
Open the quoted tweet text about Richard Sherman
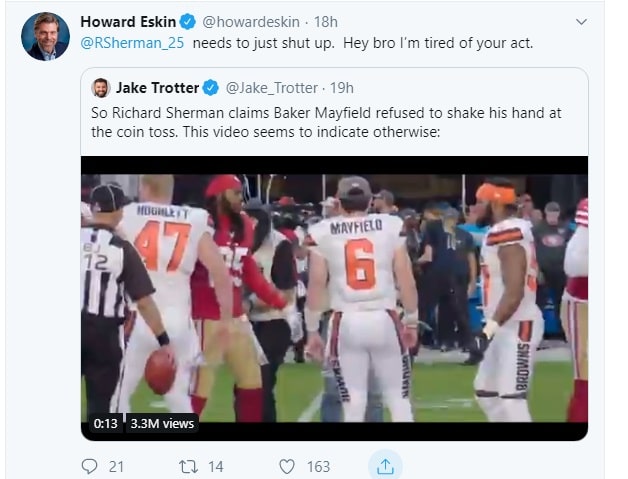[x=330, y=120]
